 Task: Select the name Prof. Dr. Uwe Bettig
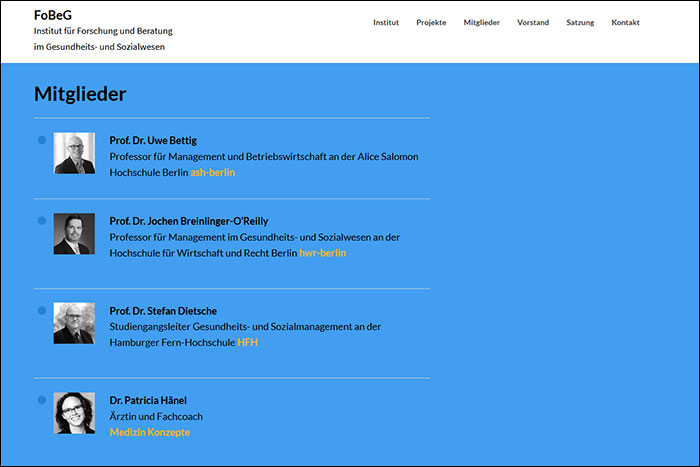point(153,141)
